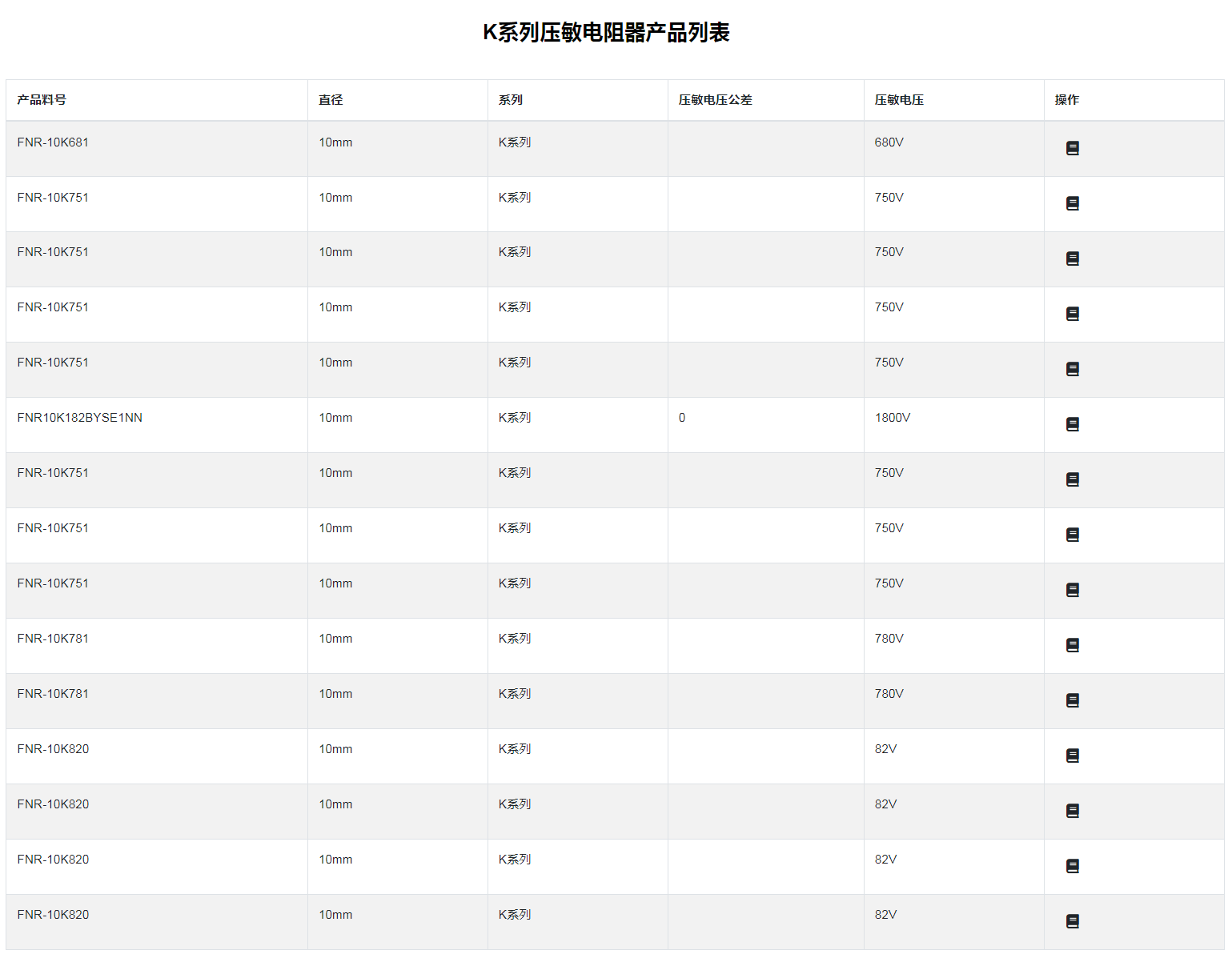Screen dimensions: 1232x954
Task: Select the 直径 column header
Action: [331, 100]
